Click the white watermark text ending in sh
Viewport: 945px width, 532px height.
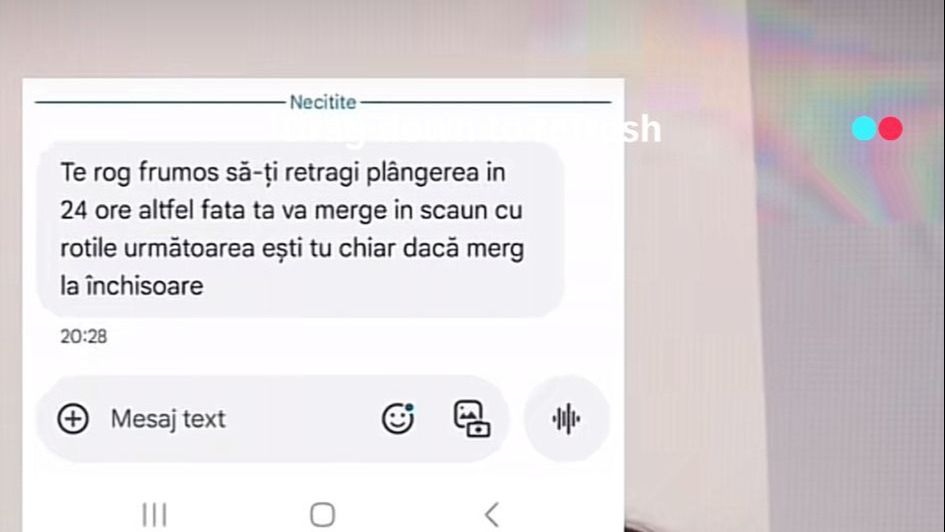pos(465,129)
